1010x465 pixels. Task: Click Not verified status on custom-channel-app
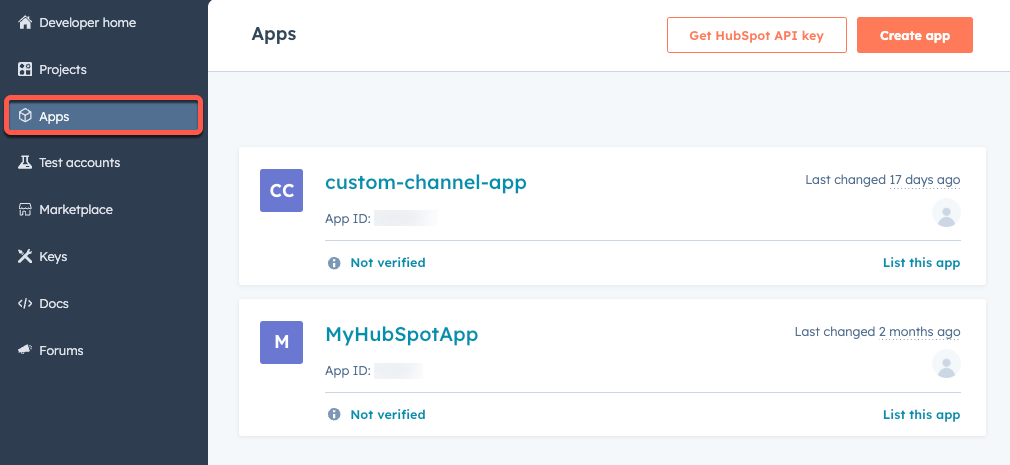click(x=388, y=263)
